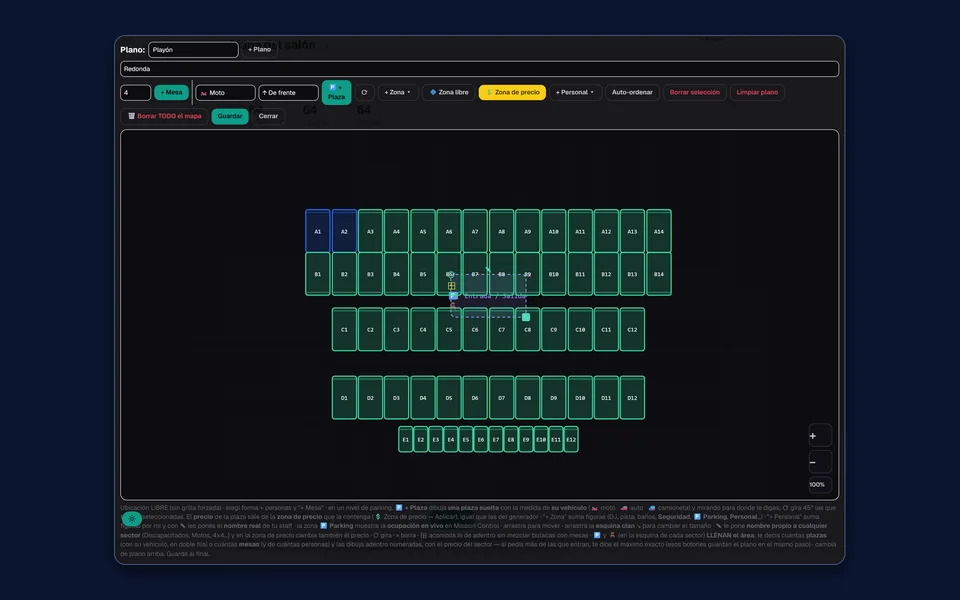Zoom in with the plus button
960x600 pixels.
[820, 436]
